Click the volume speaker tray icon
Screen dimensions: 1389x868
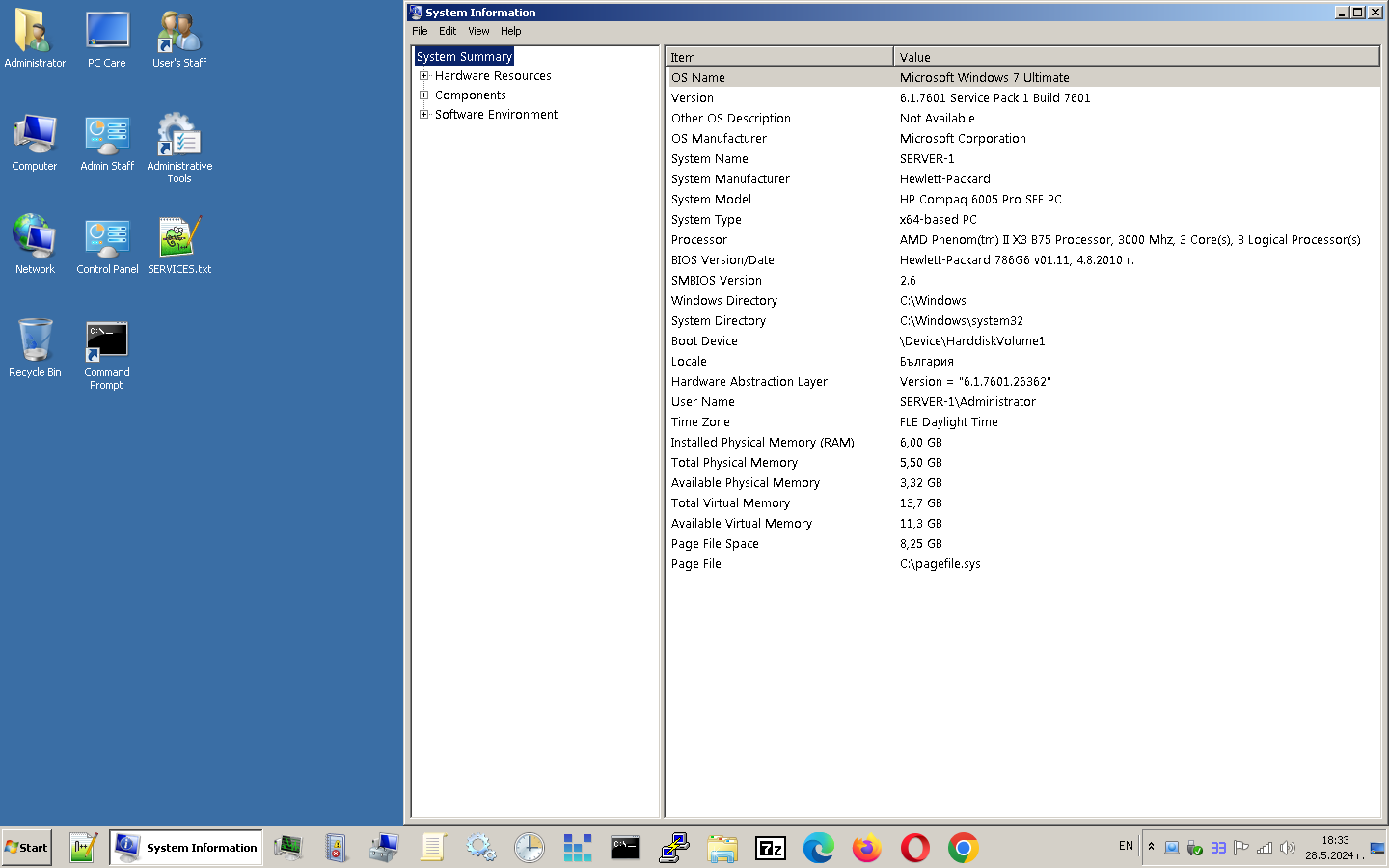1288,848
